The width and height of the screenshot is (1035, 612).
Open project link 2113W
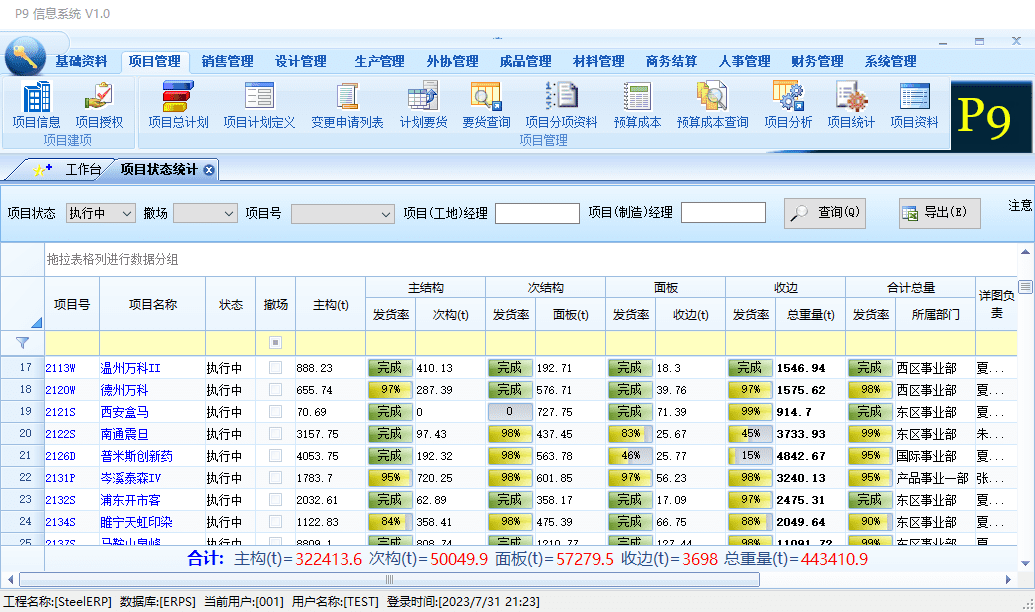click(x=60, y=368)
